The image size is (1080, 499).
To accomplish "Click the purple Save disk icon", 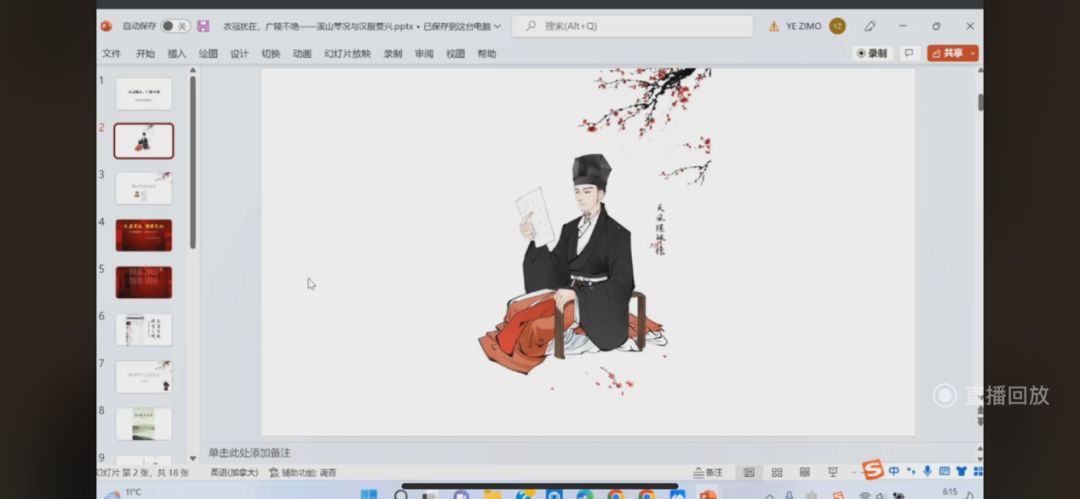I will 202,26.
